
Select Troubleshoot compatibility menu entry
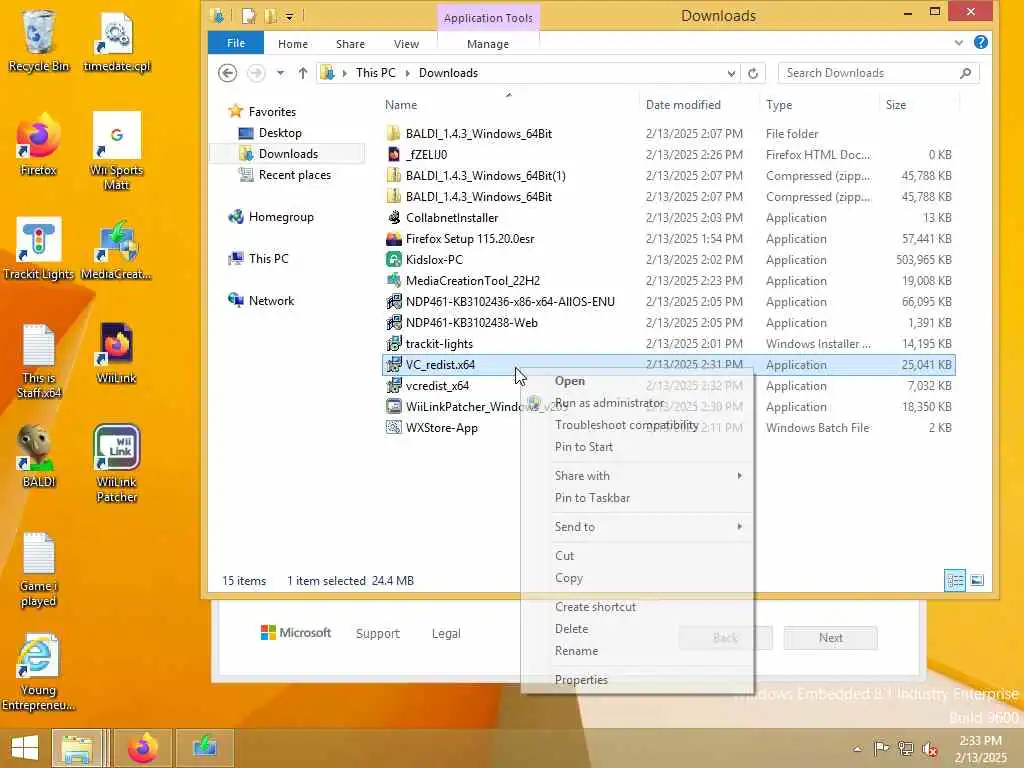point(637,424)
